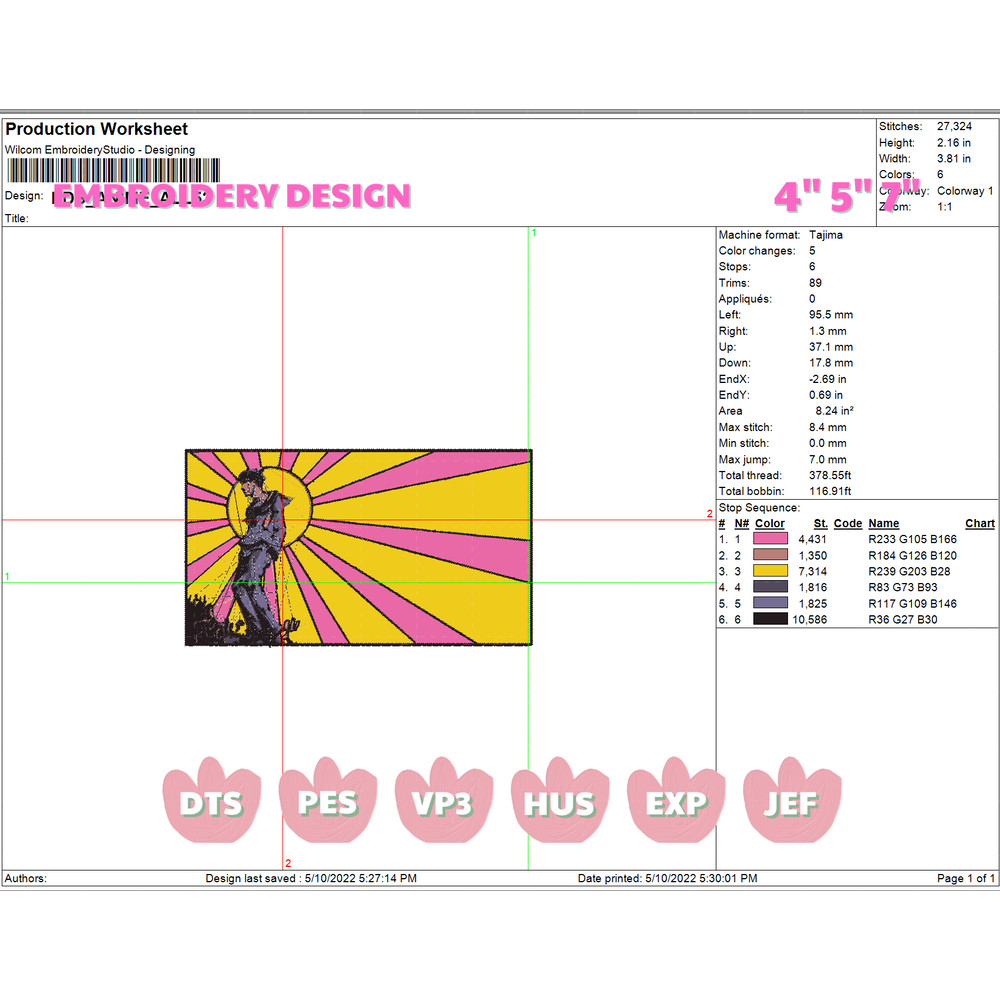This screenshot has height=1000, width=1000.
Task: Select the lavender swatch in row 5
Action: (x=770, y=603)
